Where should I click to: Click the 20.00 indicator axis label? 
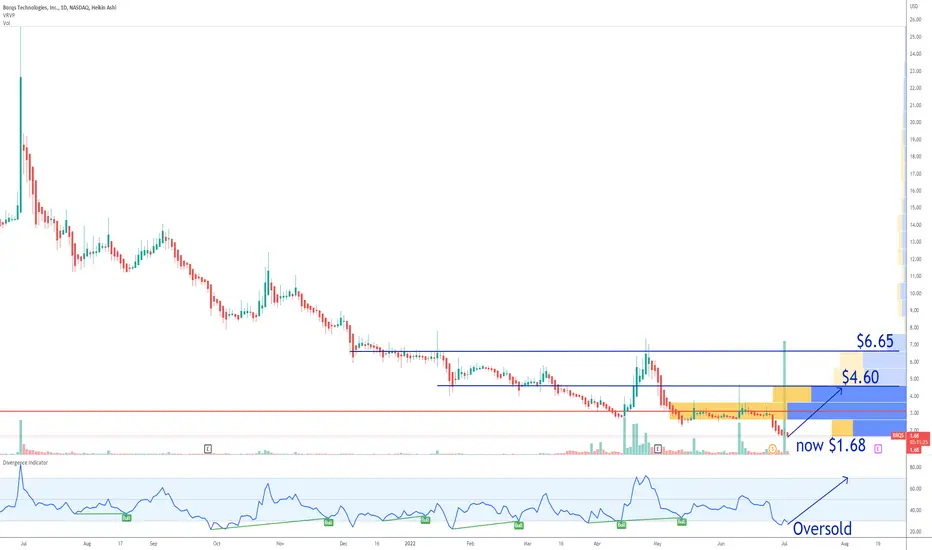click(915, 532)
